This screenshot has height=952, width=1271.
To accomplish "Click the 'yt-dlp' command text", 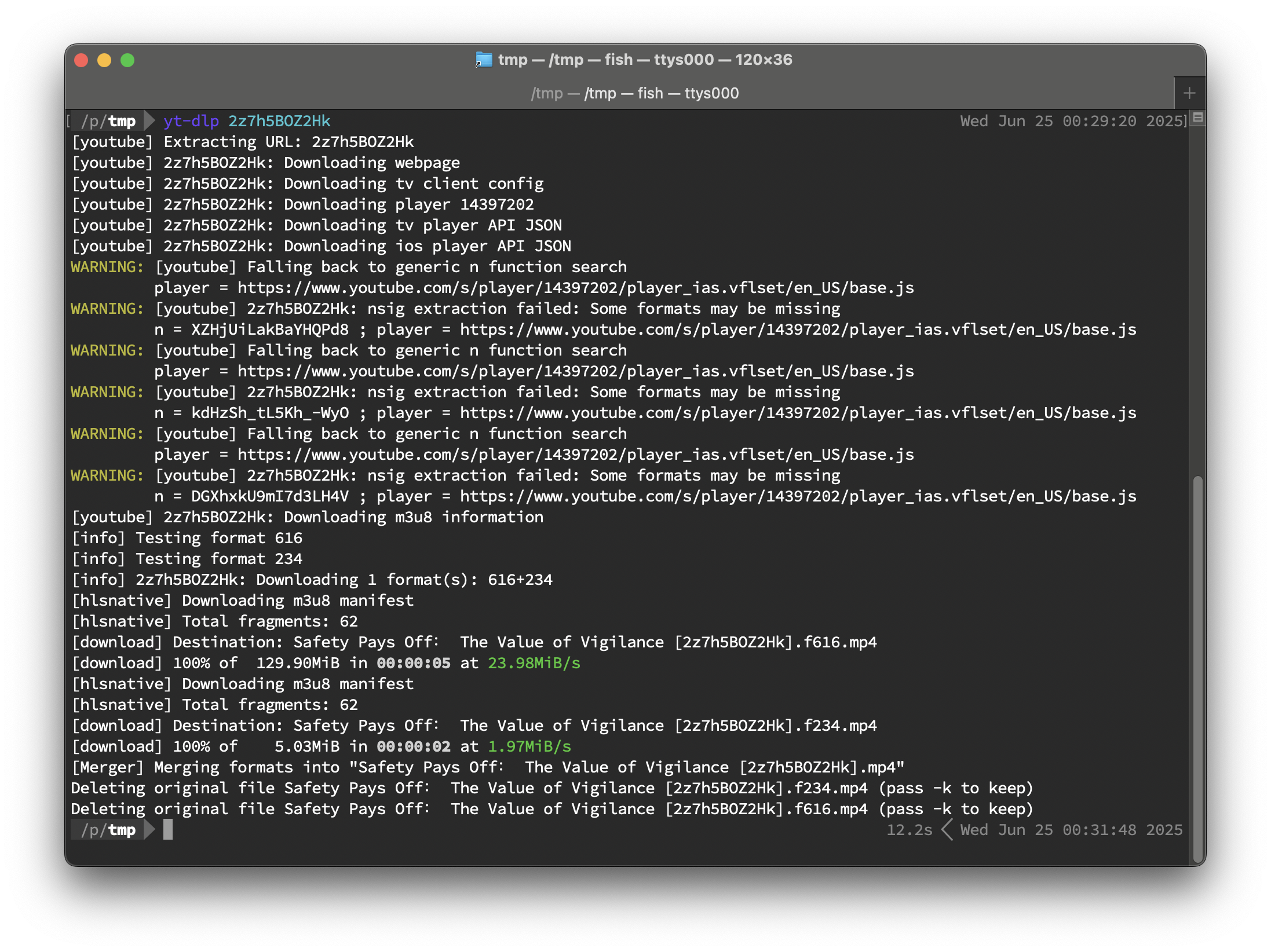I will [191, 121].
